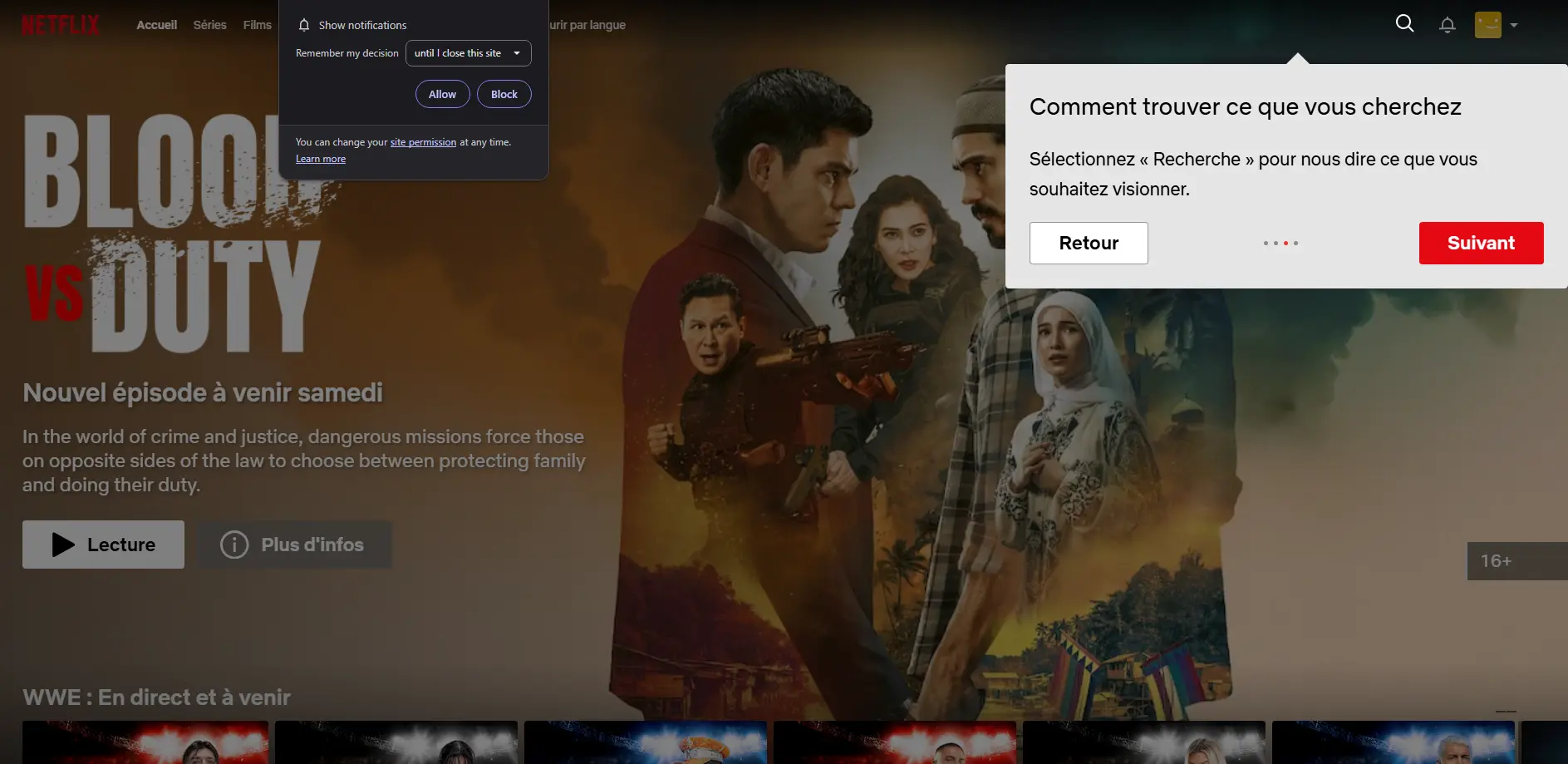
Task: Select the red step dot in the tutorial
Action: (x=1285, y=243)
